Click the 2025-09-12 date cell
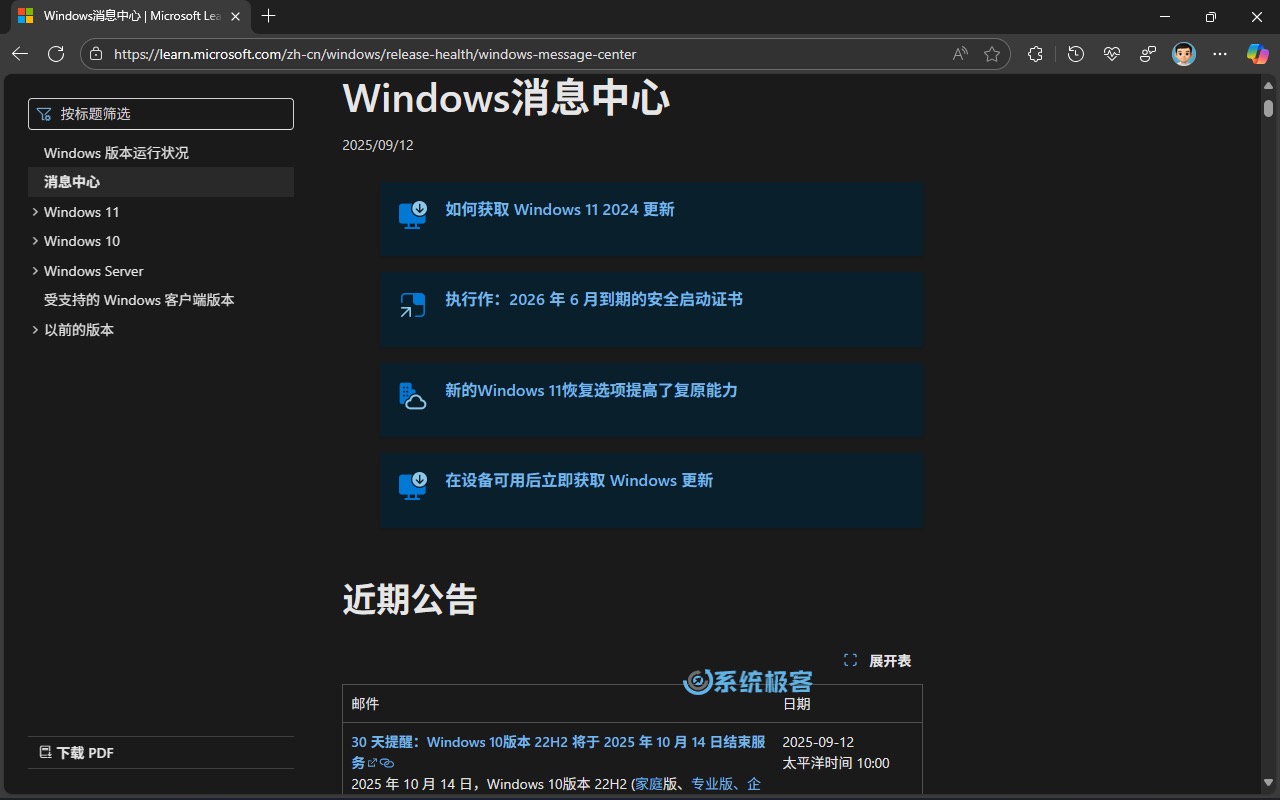Viewport: 1280px width, 800px height. click(x=818, y=742)
